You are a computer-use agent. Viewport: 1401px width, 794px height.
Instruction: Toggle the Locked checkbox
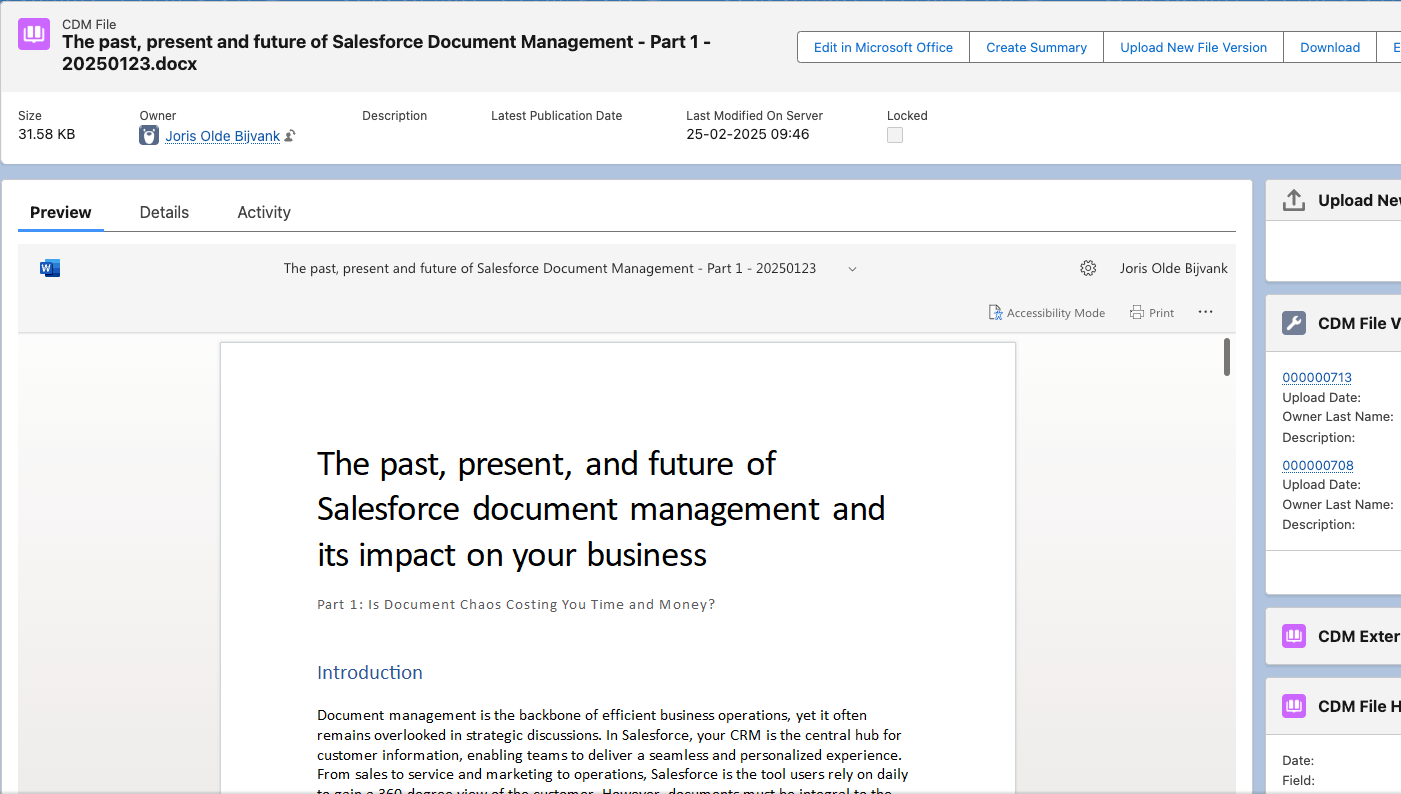(x=895, y=135)
